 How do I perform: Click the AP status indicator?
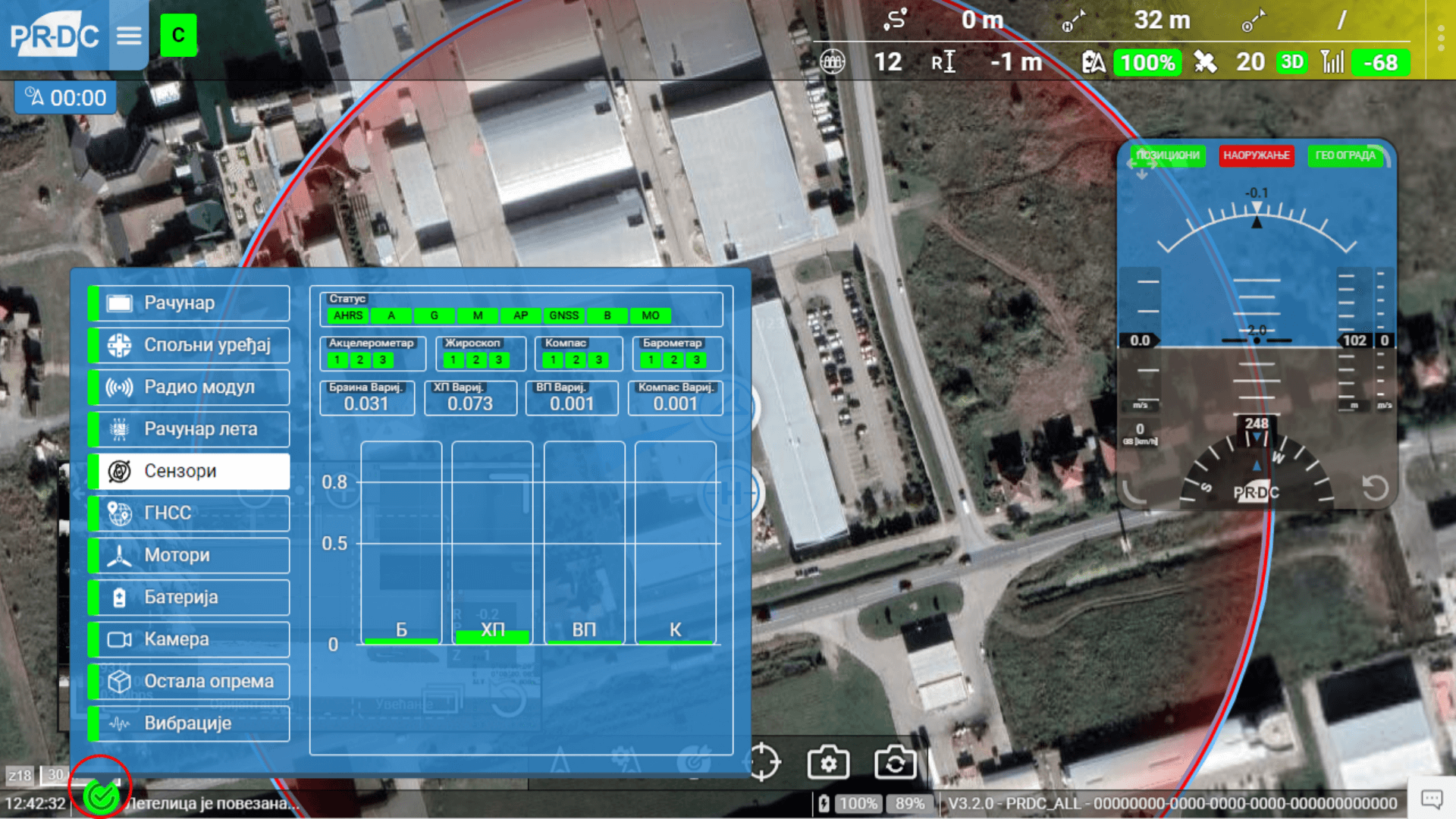(x=520, y=315)
